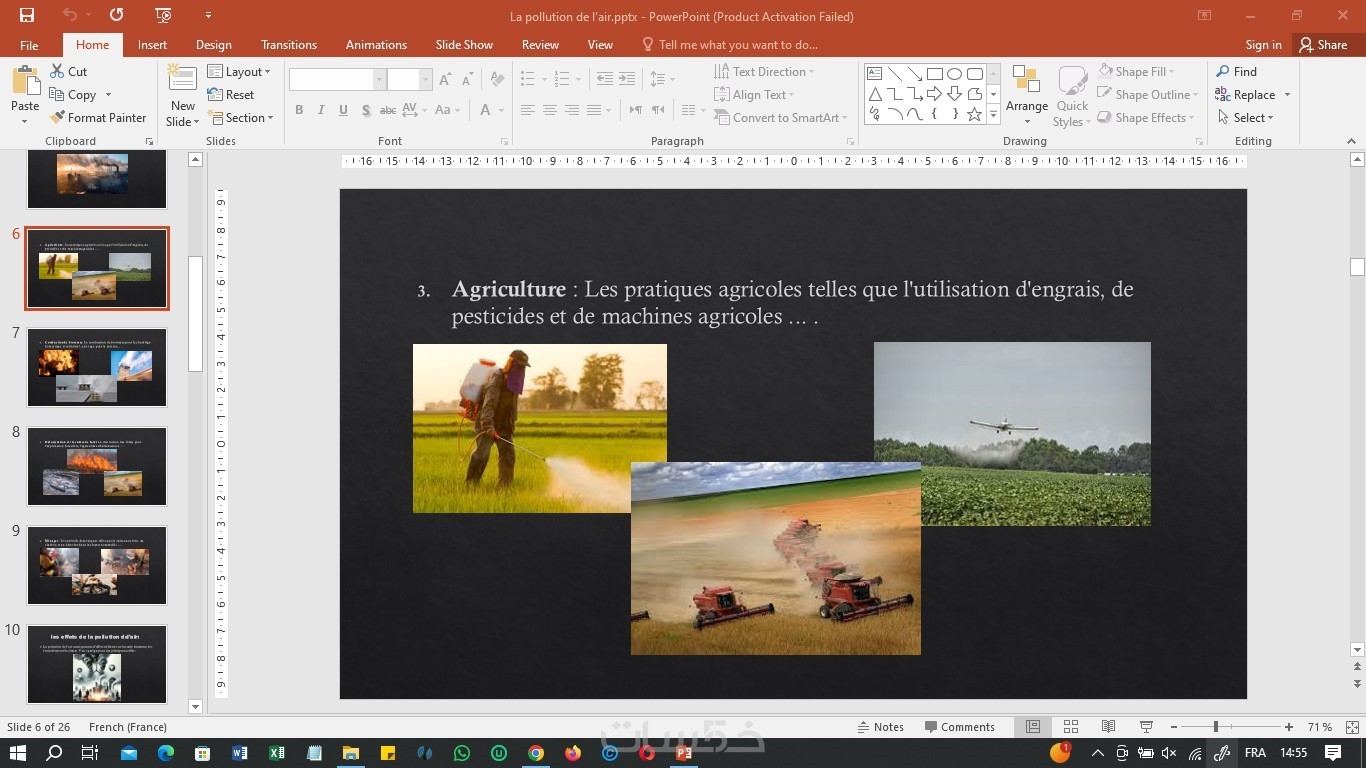Toggle Underline formatting
1366x768 pixels.
(x=343, y=110)
